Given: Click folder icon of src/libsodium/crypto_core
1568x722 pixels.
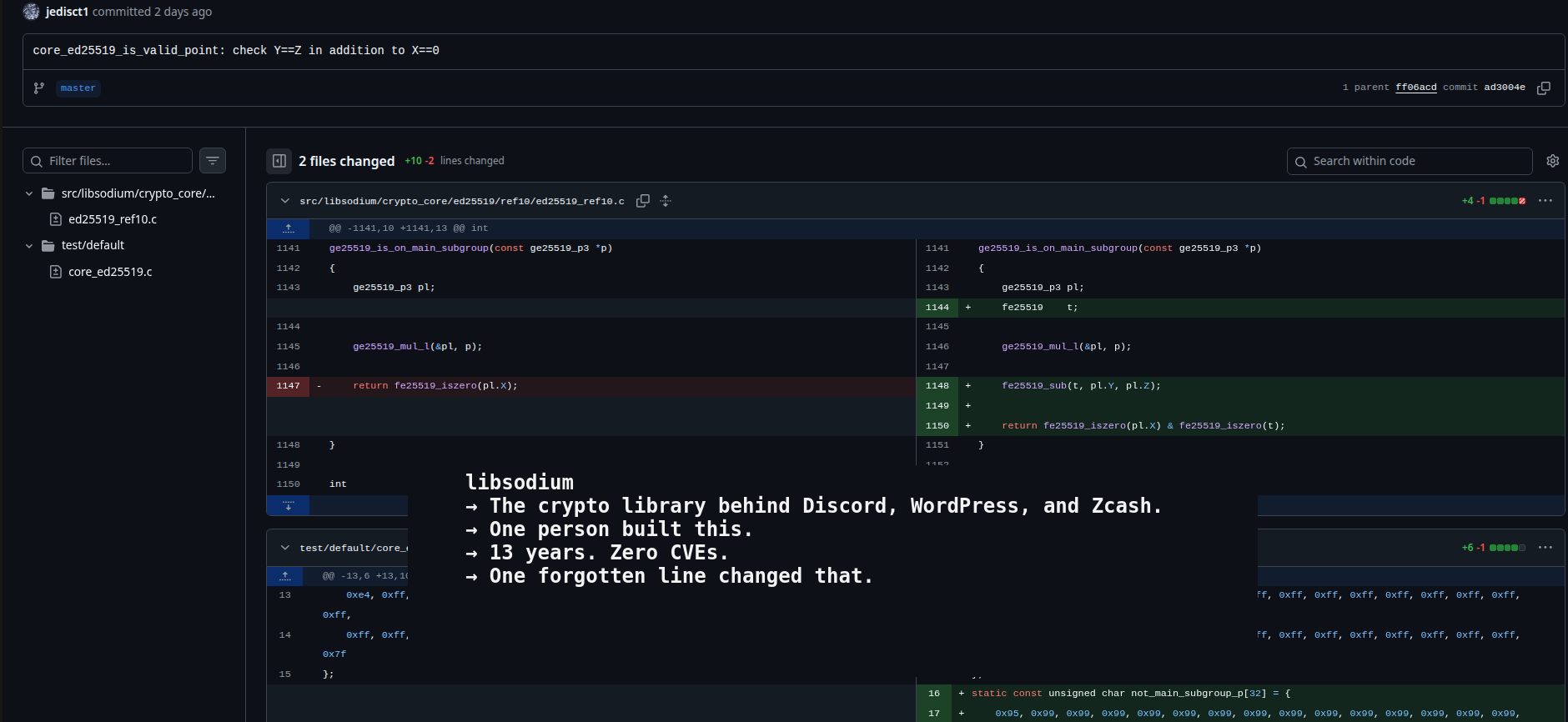Looking at the screenshot, I should pos(48,193).
